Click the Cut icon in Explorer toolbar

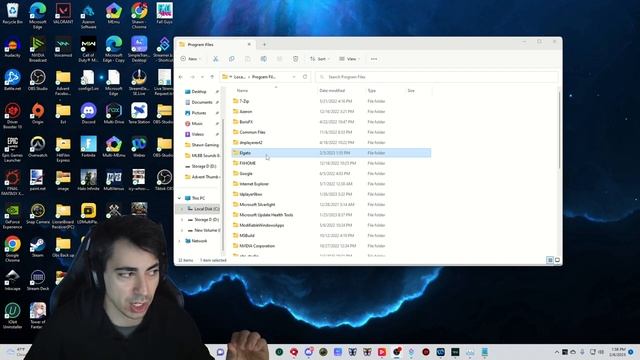pos(216,59)
